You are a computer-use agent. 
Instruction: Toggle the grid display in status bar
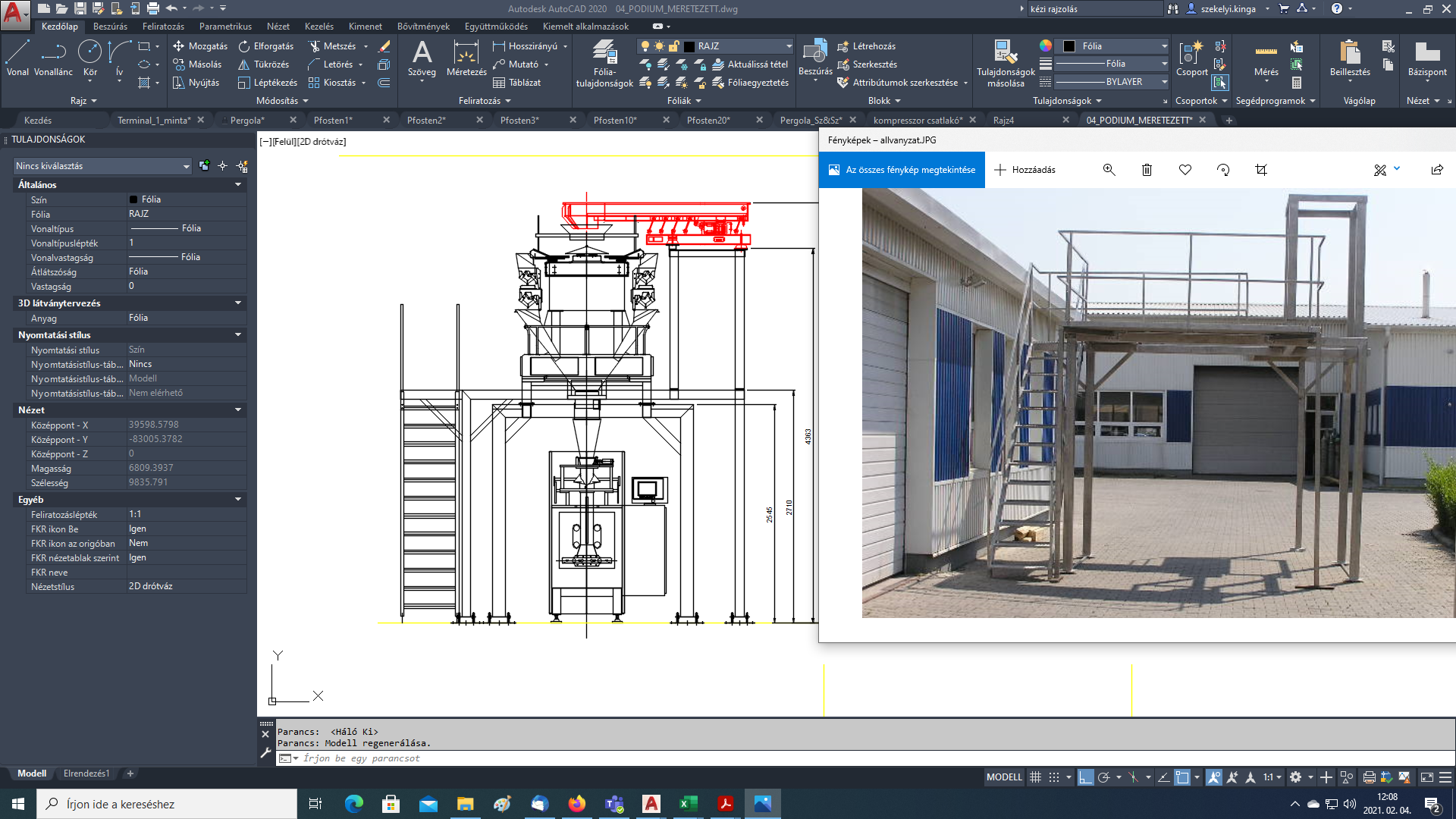[1035, 777]
